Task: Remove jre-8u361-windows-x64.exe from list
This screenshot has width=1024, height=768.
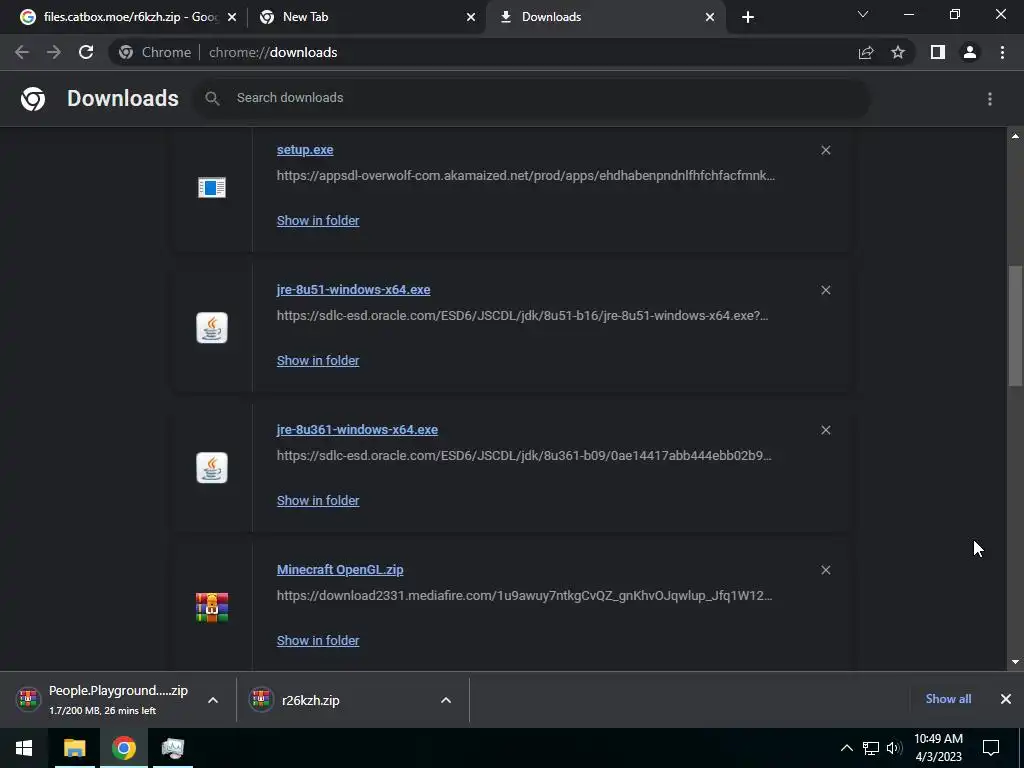Action: [825, 430]
